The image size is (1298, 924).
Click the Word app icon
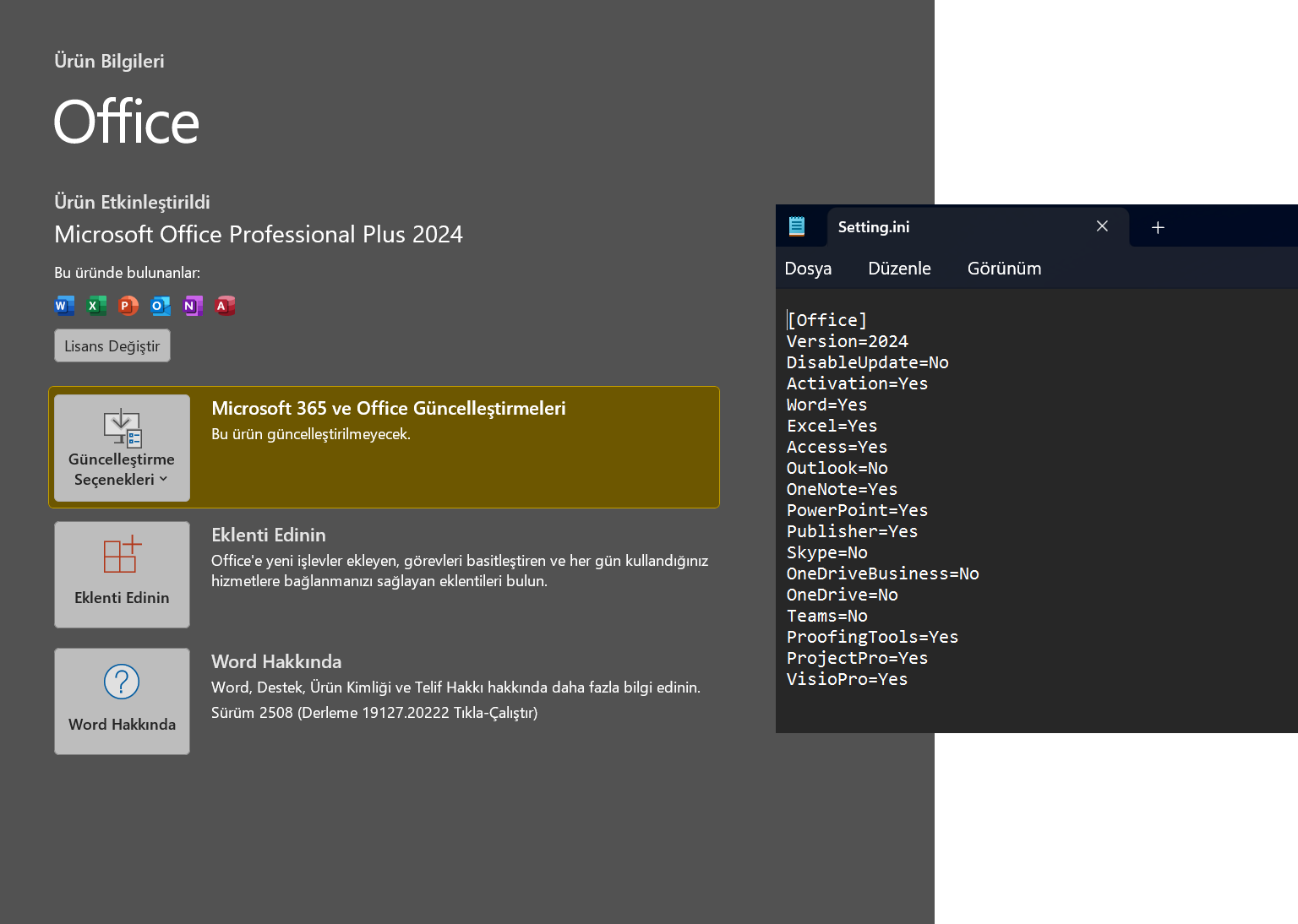tap(64, 306)
